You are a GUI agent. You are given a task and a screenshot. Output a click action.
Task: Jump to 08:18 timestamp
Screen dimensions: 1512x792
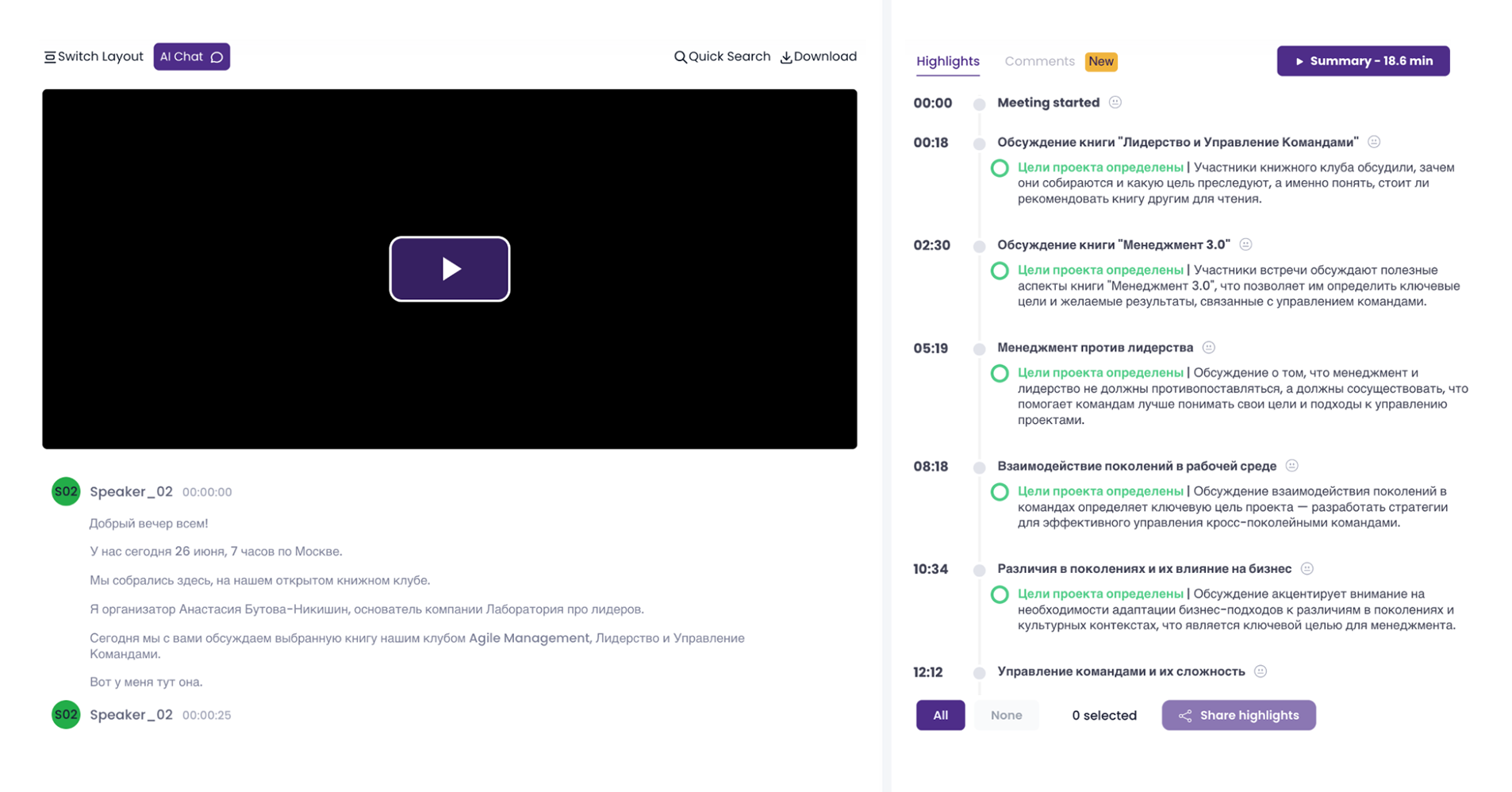click(x=931, y=467)
